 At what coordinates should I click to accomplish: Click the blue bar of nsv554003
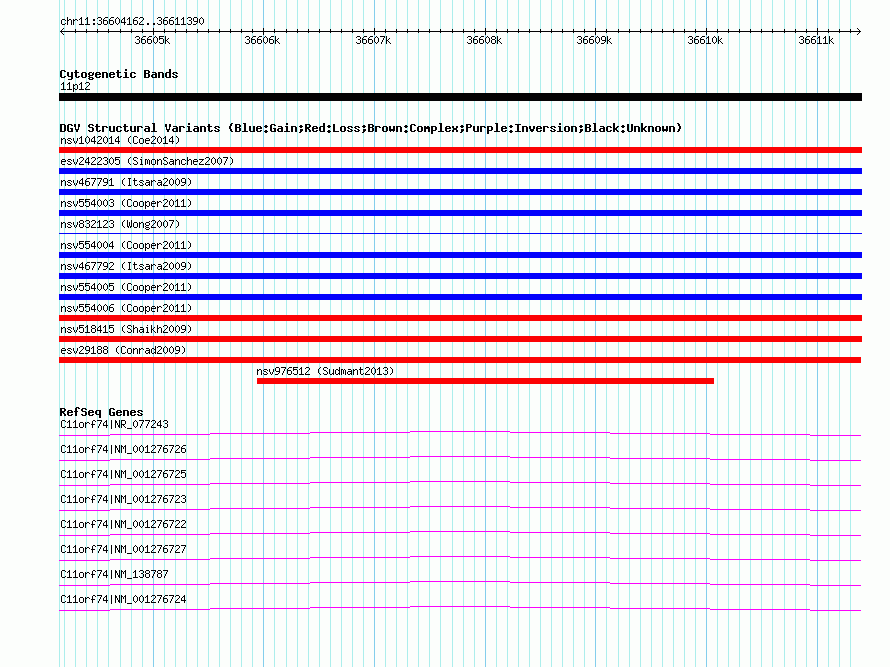(x=460, y=213)
